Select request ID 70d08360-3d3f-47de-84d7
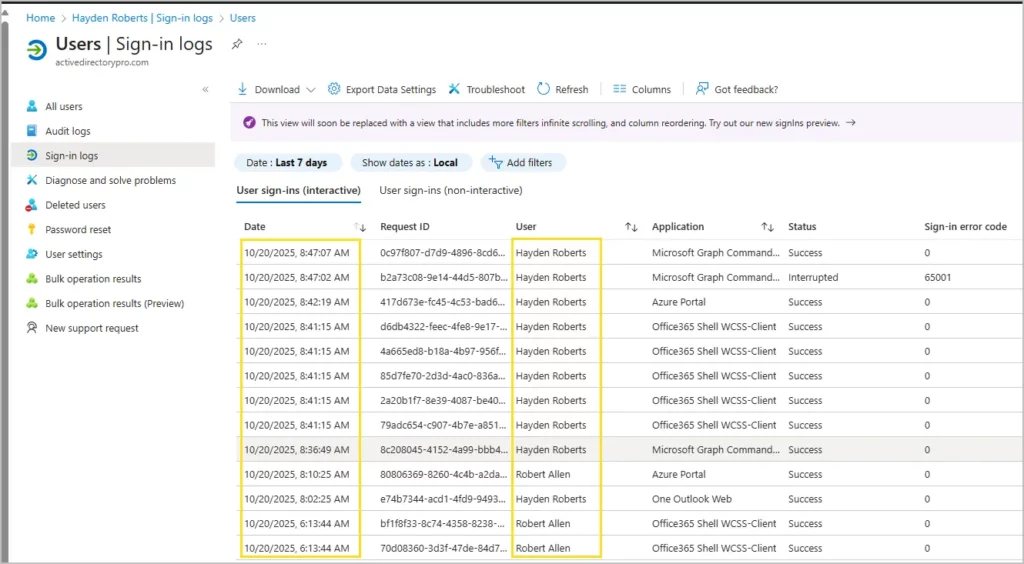1024x564 pixels. (x=443, y=548)
